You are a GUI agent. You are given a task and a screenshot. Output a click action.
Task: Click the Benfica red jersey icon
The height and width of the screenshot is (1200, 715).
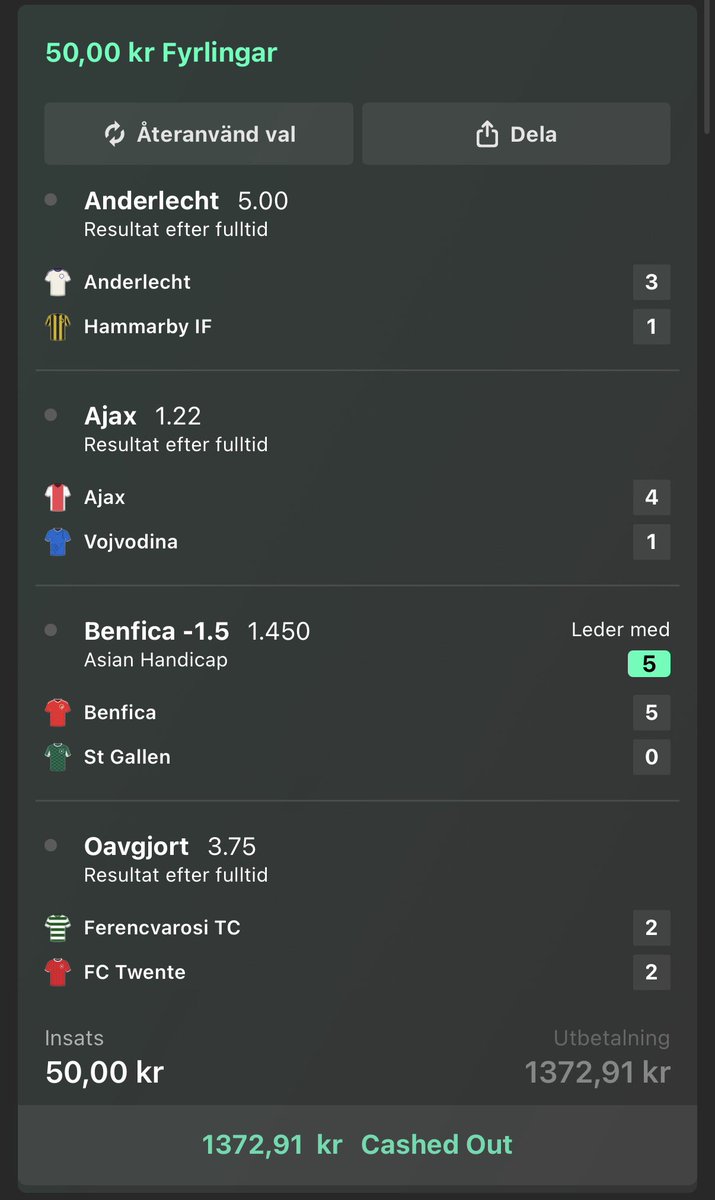(x=58, y=712)
